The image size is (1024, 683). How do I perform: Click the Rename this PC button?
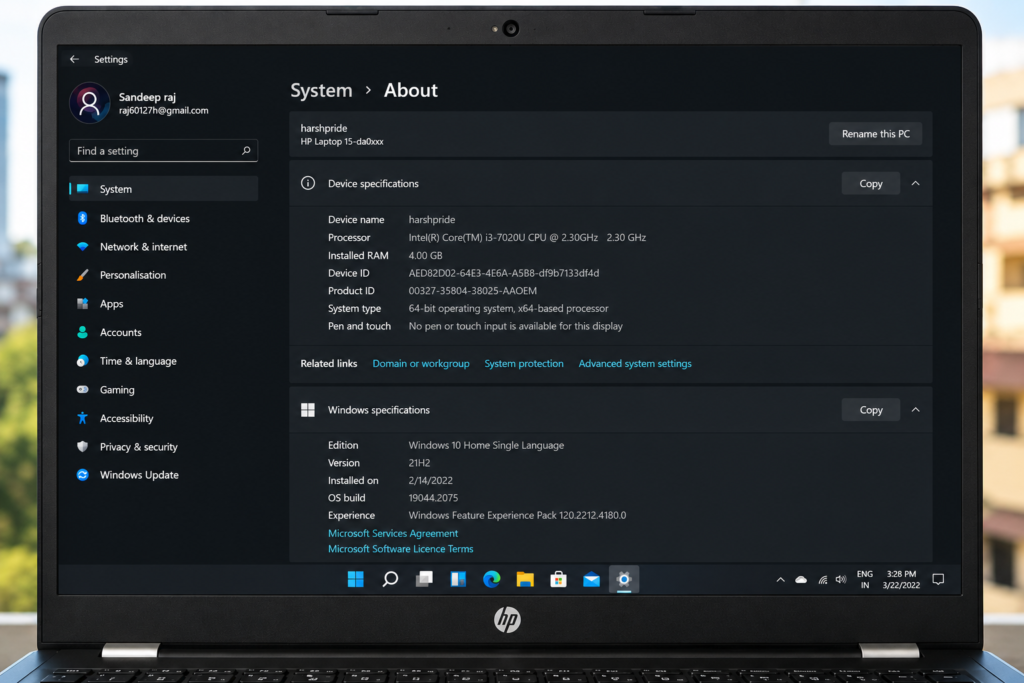[x=875, y=134]
